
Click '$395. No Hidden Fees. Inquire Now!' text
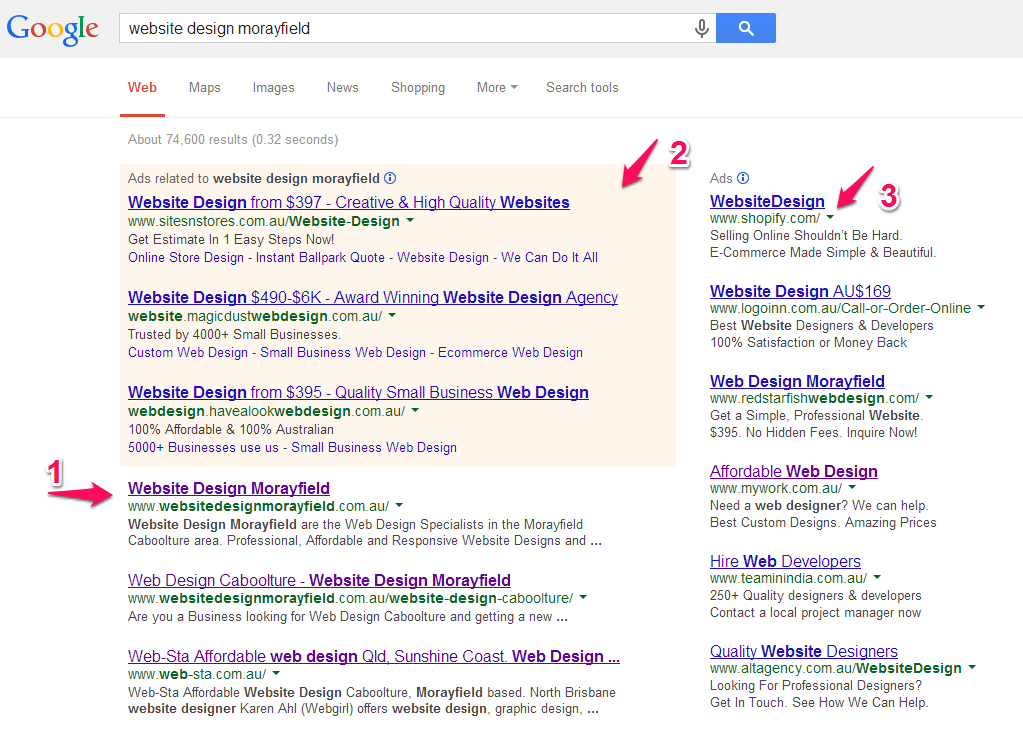tap(814, 433)
